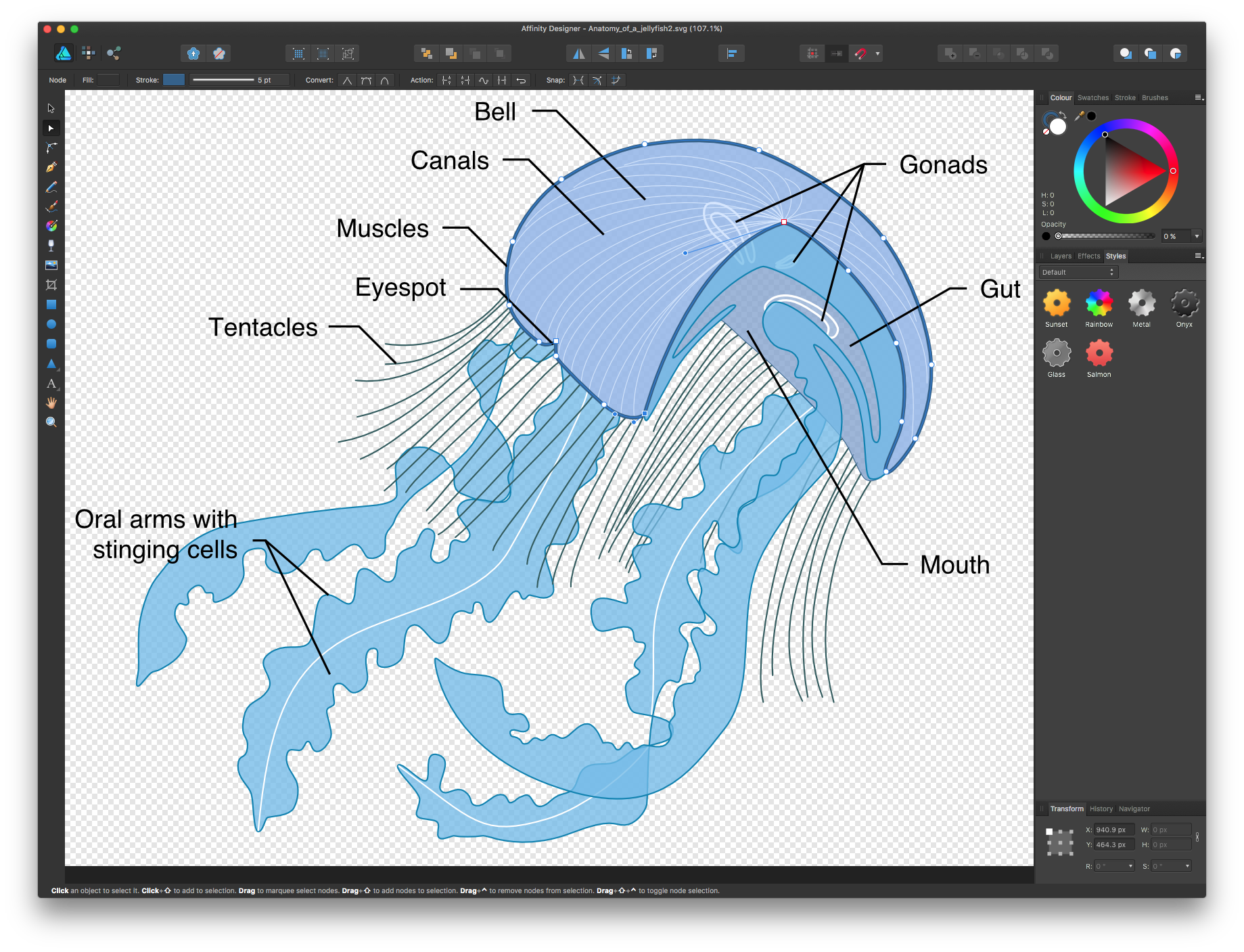Grab the Zoom tool from the toolbar
The image size is (1244, 952).
coord(51,422)
